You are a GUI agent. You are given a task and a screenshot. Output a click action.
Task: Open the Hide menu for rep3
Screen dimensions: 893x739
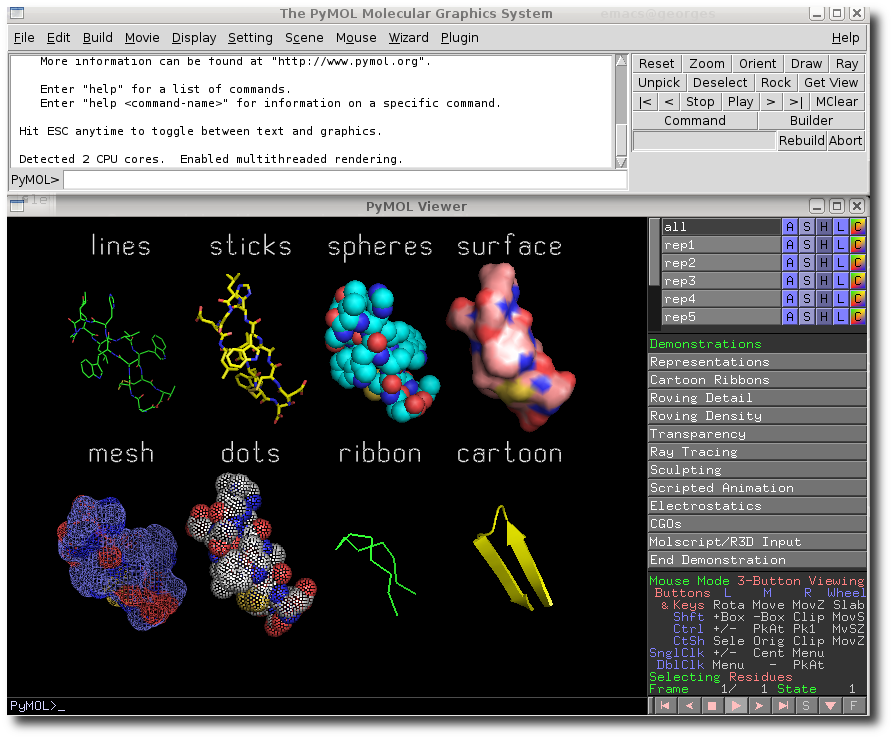(x=824, y=281)
